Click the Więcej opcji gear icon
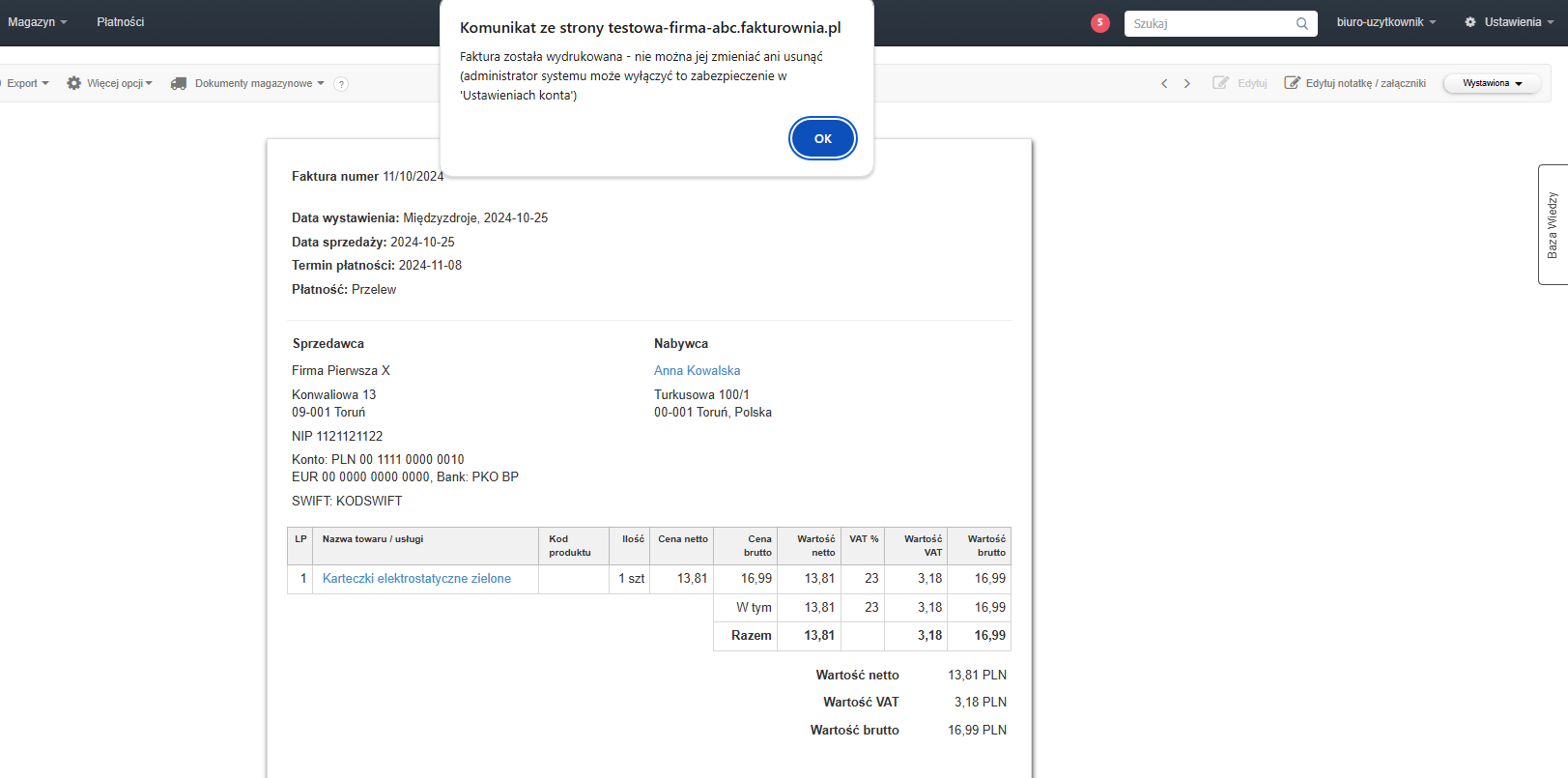The image size is (1568, 778). 73,83
